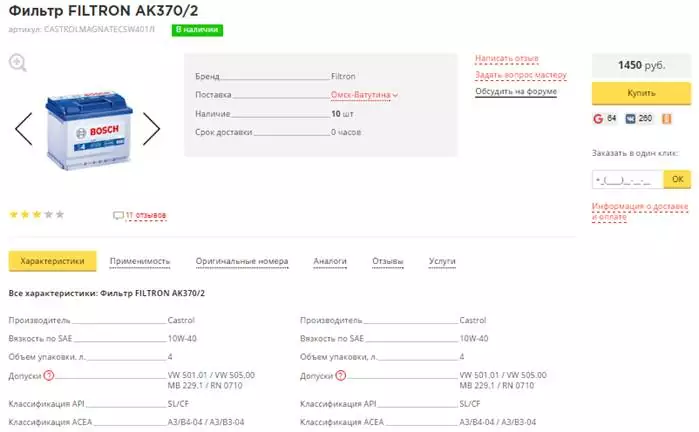Switch to the Услуги tab
This screenshot has height=432, width=699.
pos(442,261)
